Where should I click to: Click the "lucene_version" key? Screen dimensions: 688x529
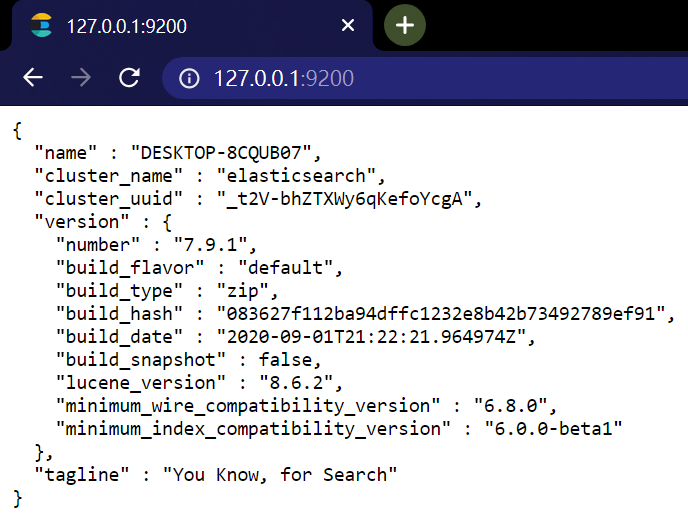[141, 383]
